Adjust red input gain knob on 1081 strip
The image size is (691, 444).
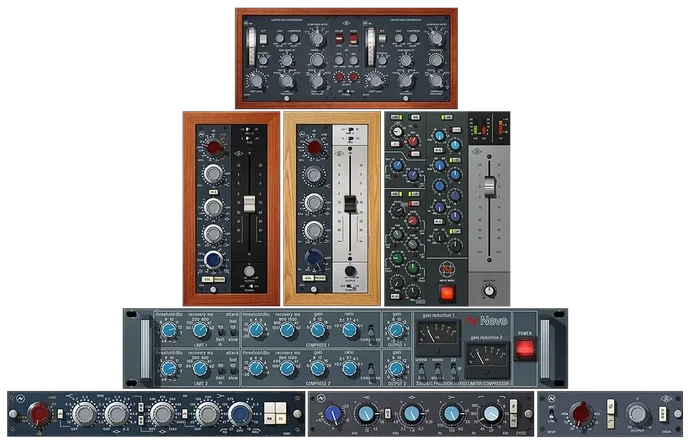(x=39, y=414)
